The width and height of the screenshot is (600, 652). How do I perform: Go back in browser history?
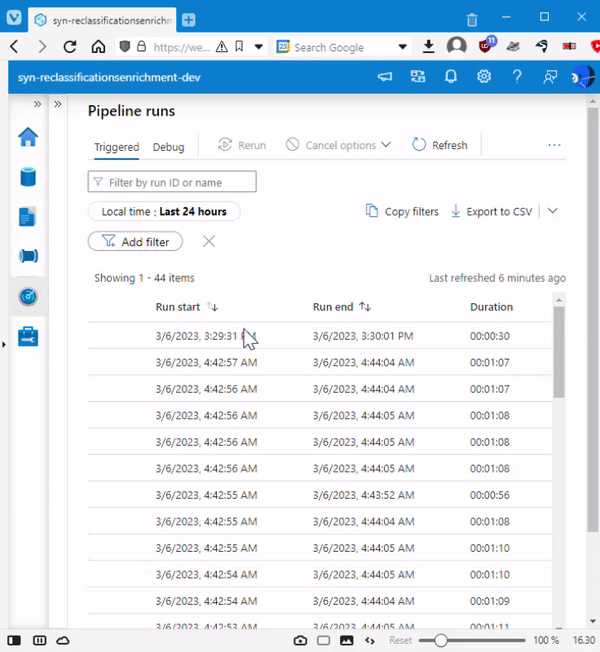[x=15, y=47]
